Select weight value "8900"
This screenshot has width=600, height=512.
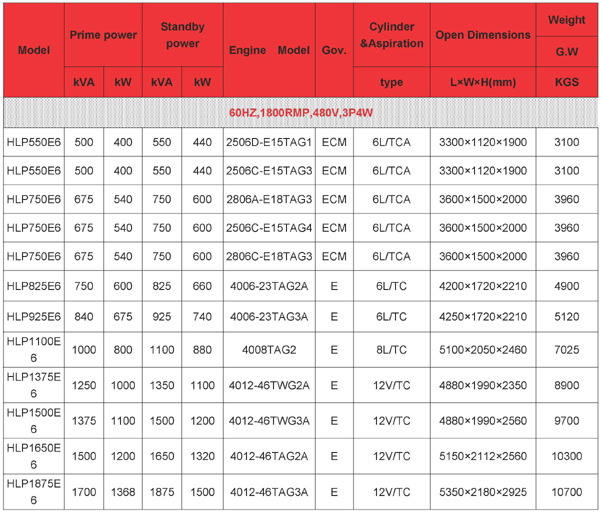pos(567,385)
